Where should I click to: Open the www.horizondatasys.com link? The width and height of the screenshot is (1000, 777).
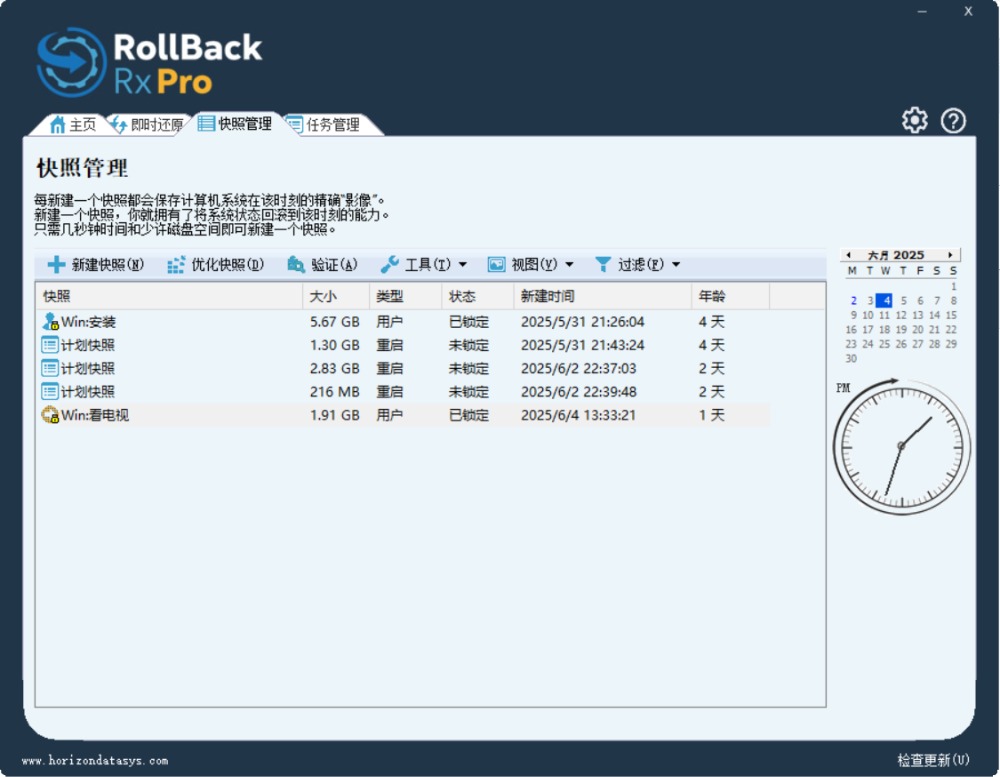pyautogui.click(x=95, y=761)
